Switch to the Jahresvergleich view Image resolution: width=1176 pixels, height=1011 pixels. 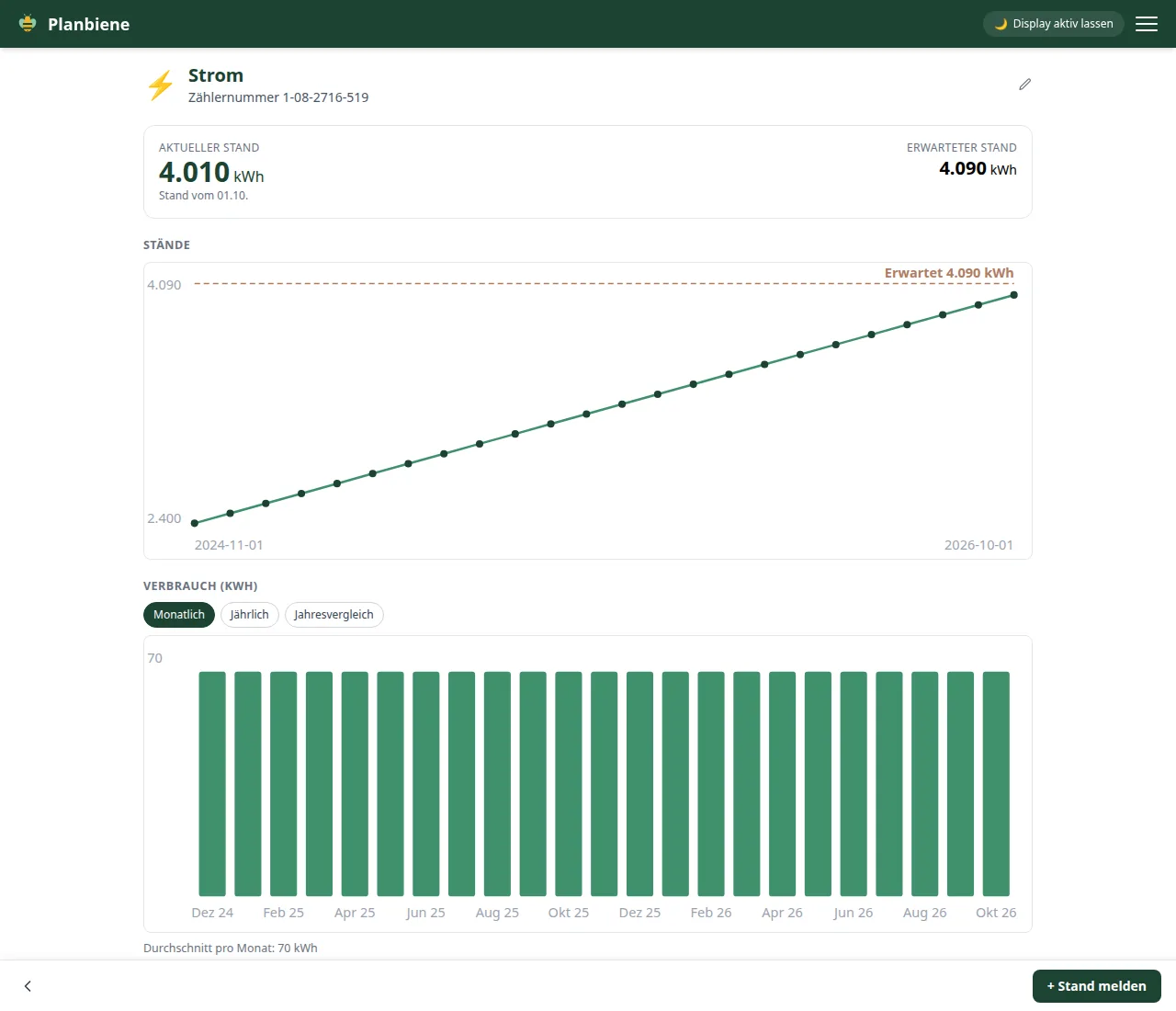(x=334, y=615)
